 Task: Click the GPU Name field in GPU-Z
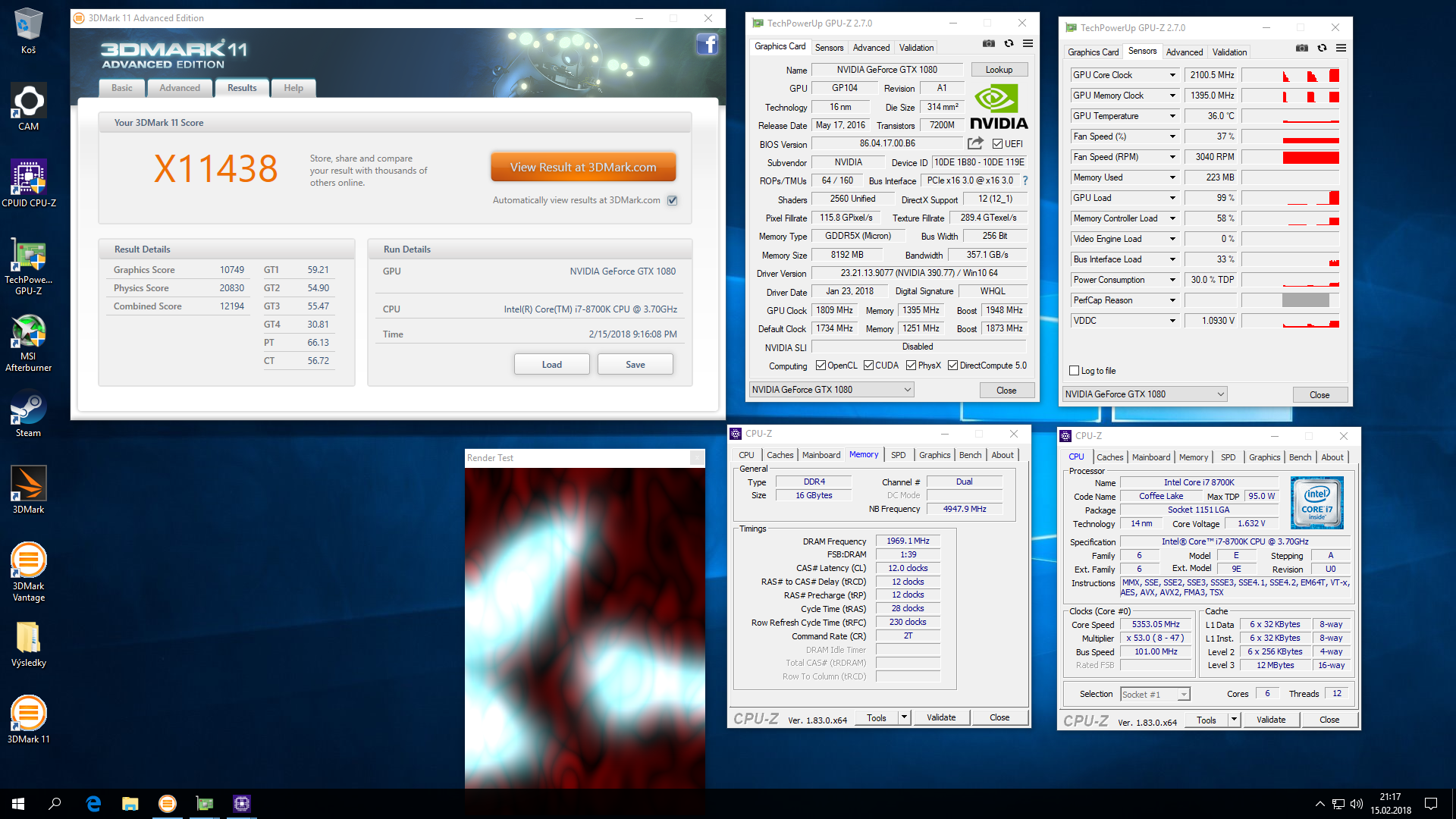pyautogui.click(x=887, y=70)
